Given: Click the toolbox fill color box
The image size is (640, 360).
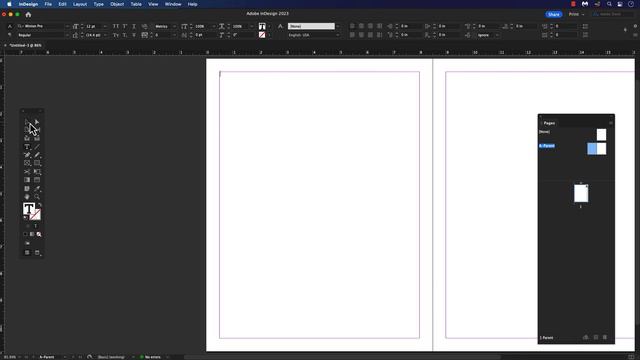Looking at the screenshot, I should (28, 209).
